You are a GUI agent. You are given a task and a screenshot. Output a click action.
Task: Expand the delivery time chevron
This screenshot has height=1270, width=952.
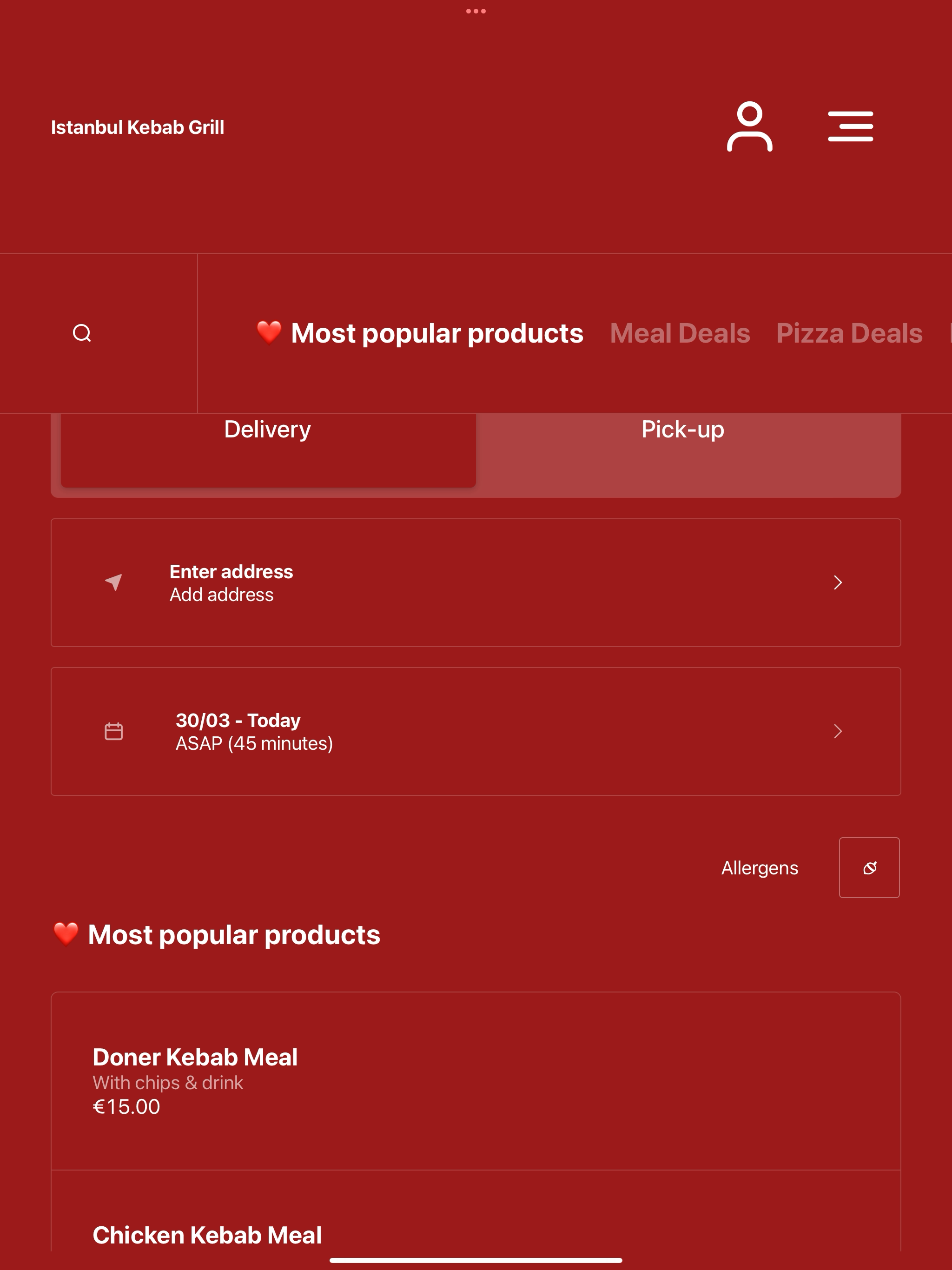[838, 731]
